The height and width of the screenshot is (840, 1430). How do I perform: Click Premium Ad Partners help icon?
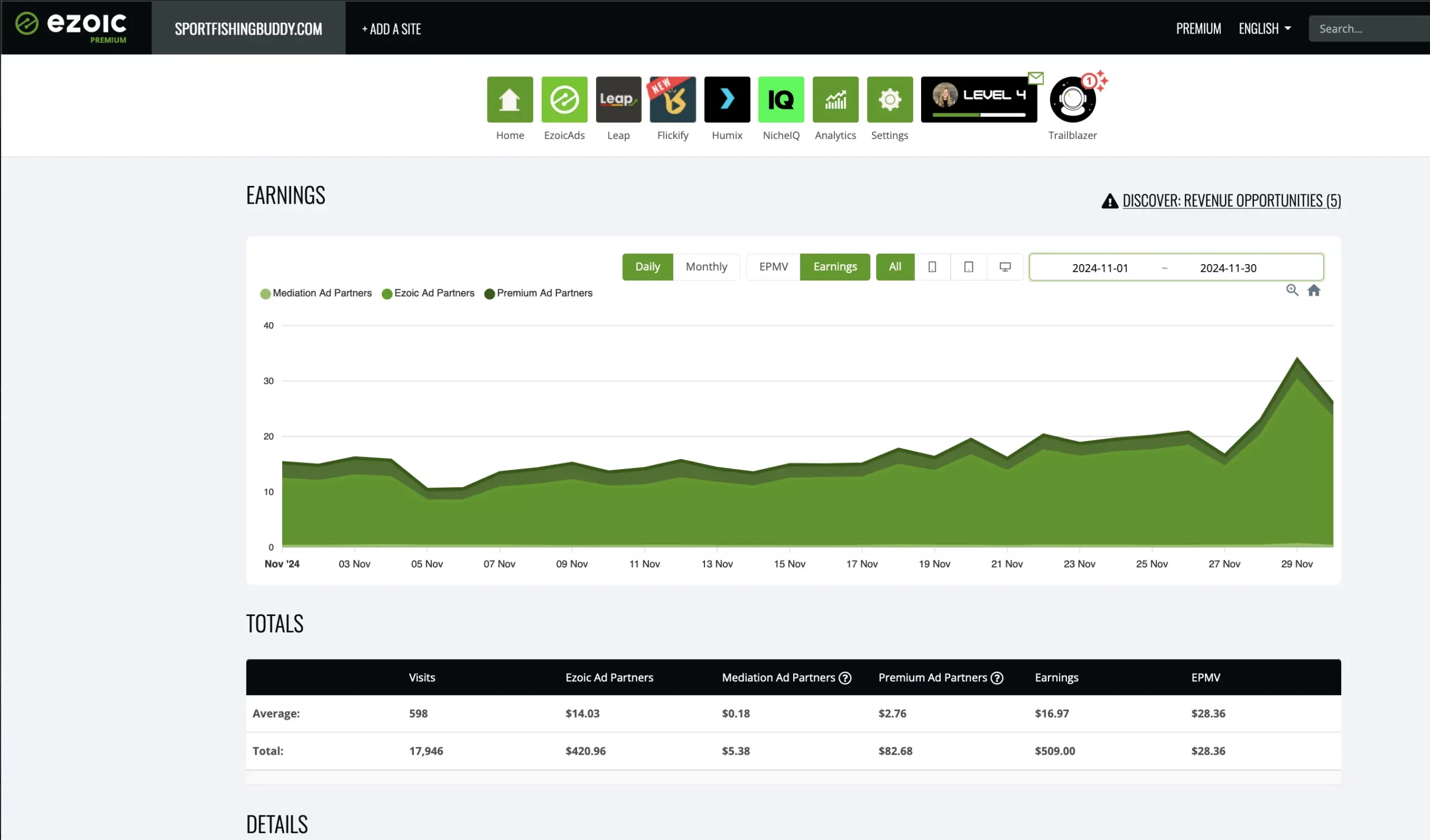coord(997,677)
